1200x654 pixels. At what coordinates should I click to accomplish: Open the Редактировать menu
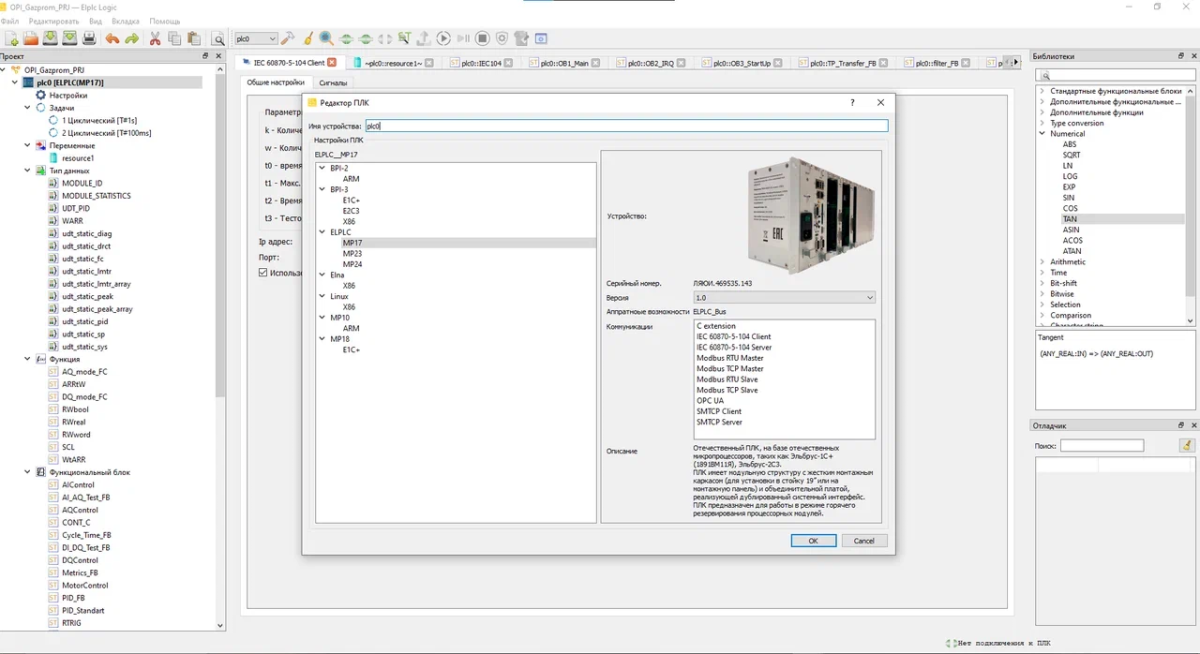coord(54,21)
